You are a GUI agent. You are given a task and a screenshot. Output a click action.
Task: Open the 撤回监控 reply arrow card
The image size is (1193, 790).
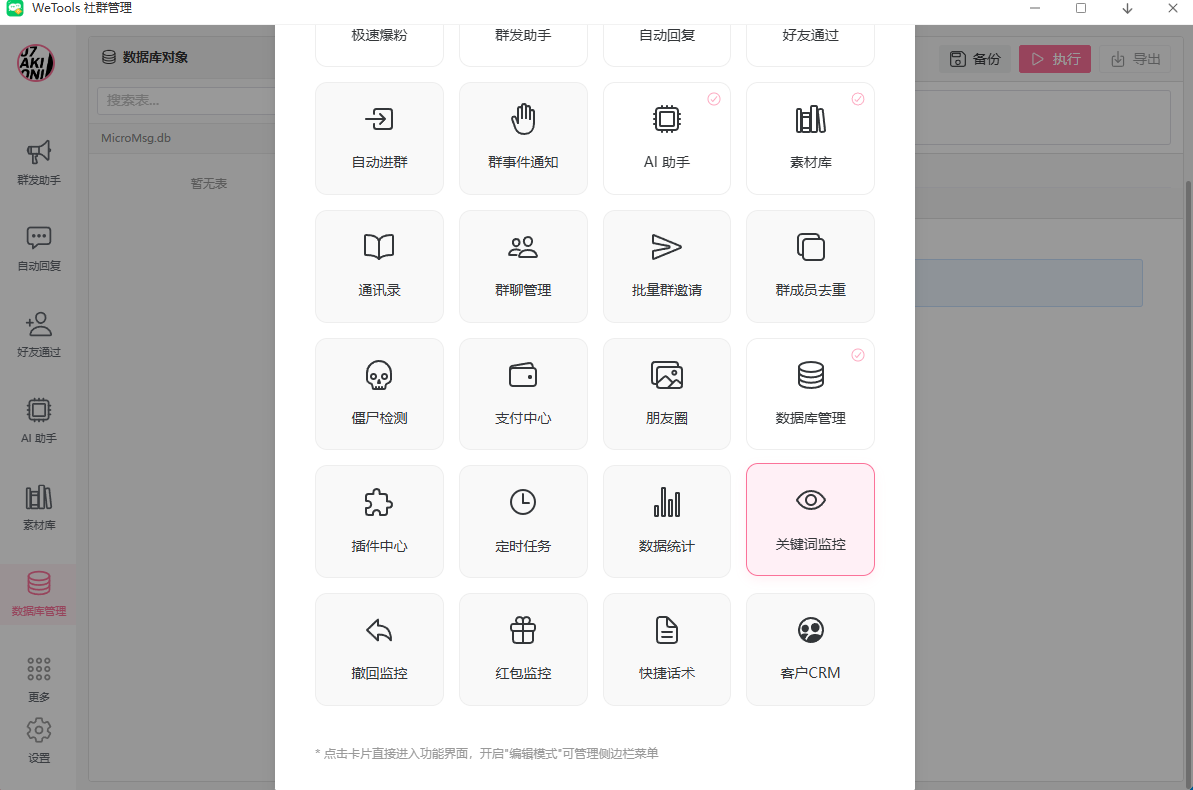pos(379,649)
